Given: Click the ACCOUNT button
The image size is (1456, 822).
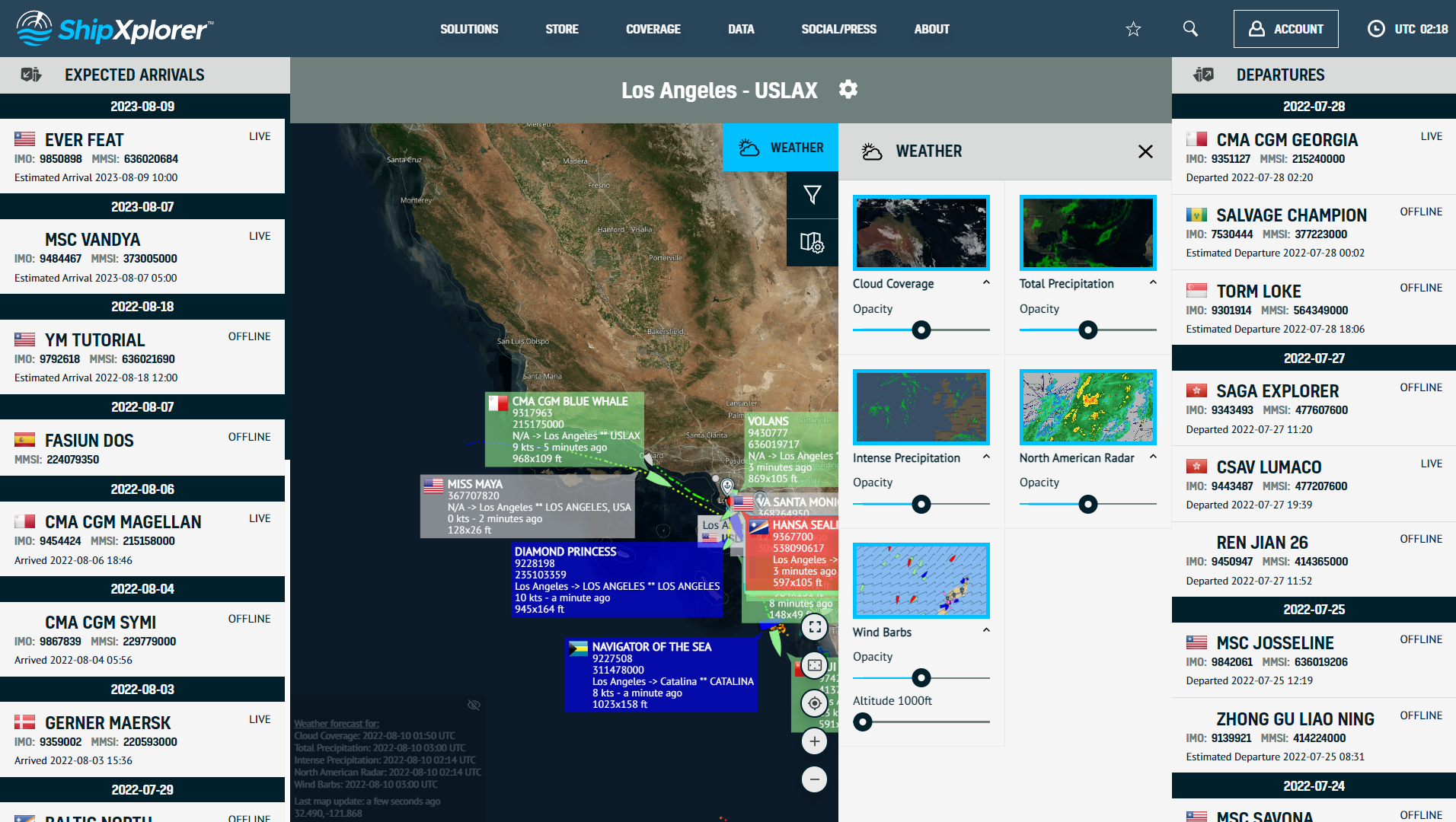Looking at the screenshot, I should (1285, 29).
